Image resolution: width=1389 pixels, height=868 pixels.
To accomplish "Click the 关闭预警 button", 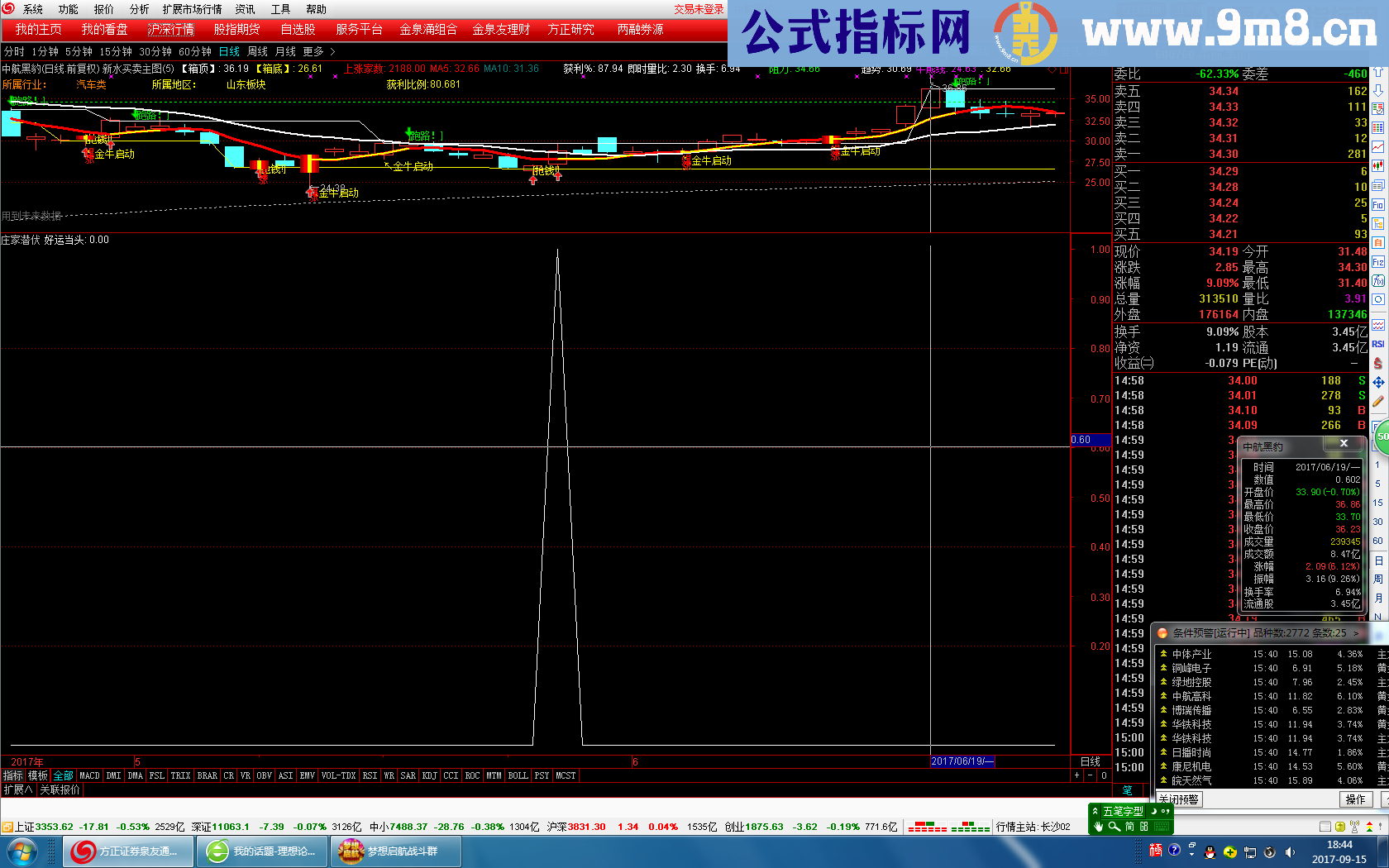I will pos(1179,799).
